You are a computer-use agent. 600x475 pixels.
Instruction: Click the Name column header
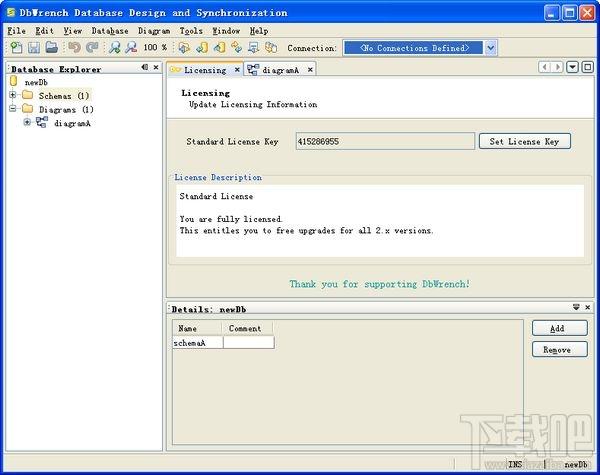click(197, 328)
